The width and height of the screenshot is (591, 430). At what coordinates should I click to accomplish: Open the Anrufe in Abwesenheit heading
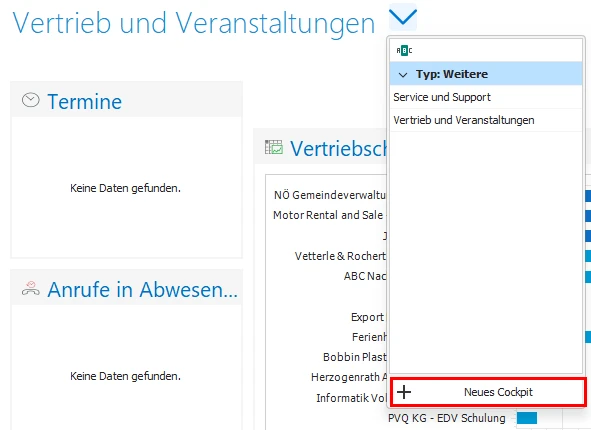coord(142,289)
